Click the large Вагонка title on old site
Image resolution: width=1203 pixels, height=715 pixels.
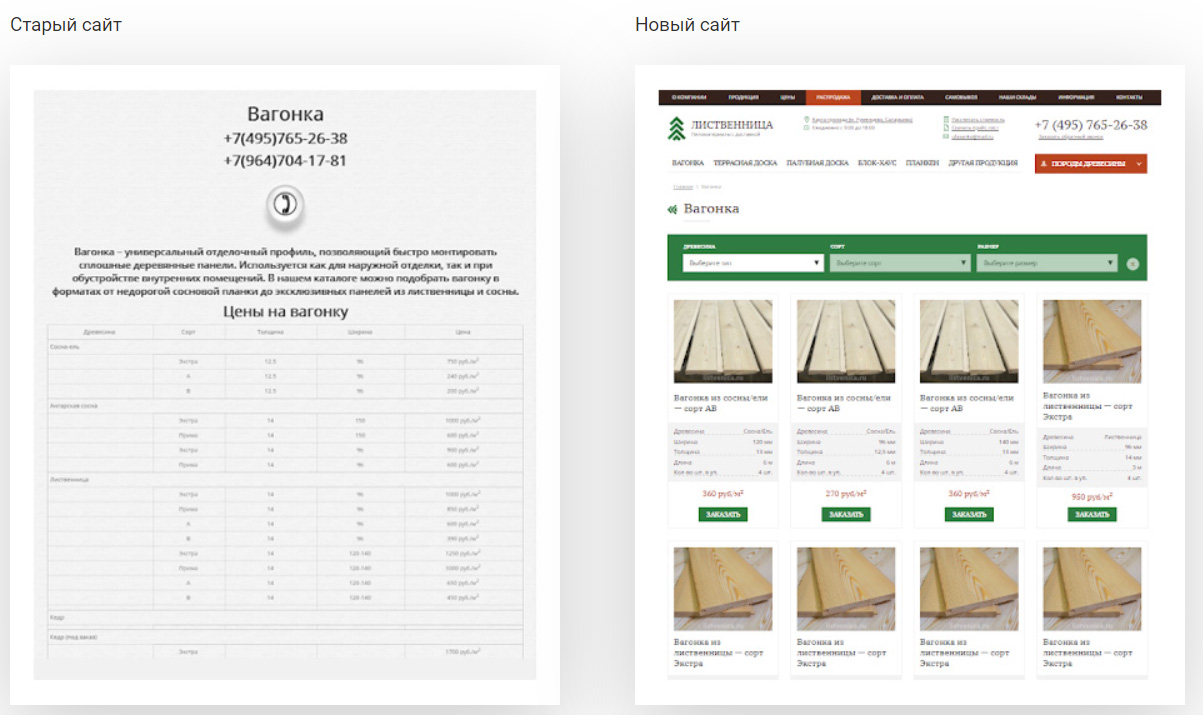[x=285, y=114]
